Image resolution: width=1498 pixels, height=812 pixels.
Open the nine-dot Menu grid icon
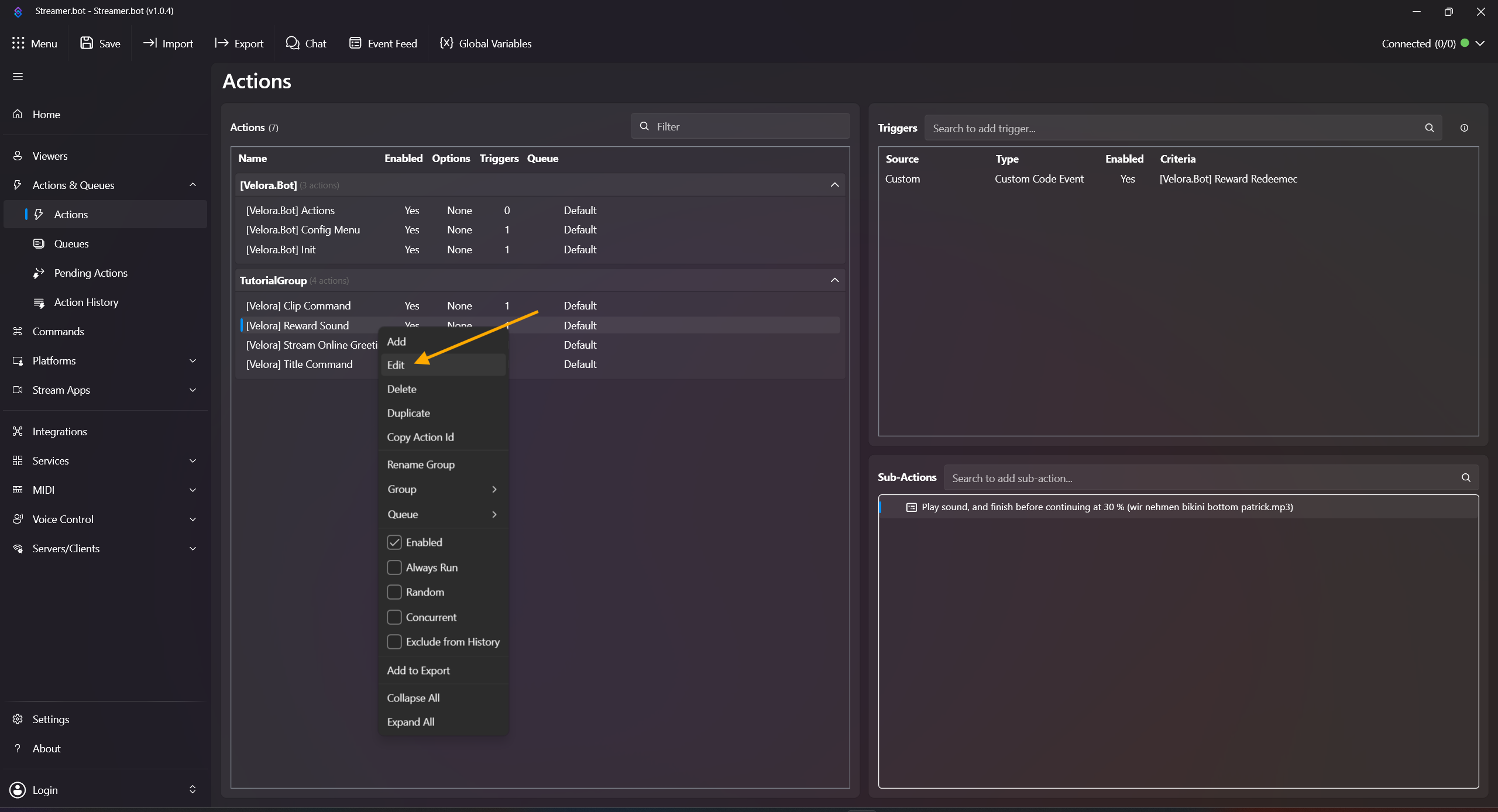pos(18,43)
